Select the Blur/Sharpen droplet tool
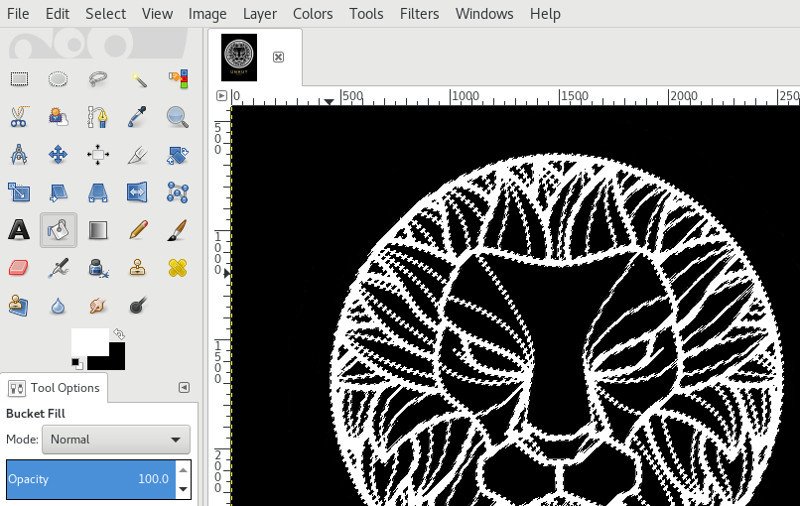The height and width of the screenshot is (506, 800). point(58,306)
